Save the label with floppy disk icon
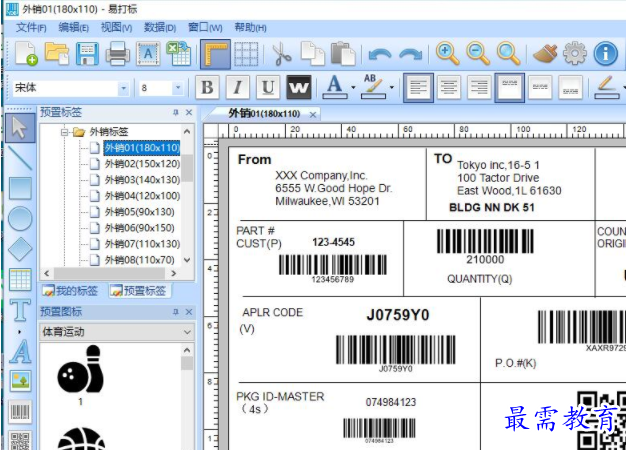 coord(87,54)
